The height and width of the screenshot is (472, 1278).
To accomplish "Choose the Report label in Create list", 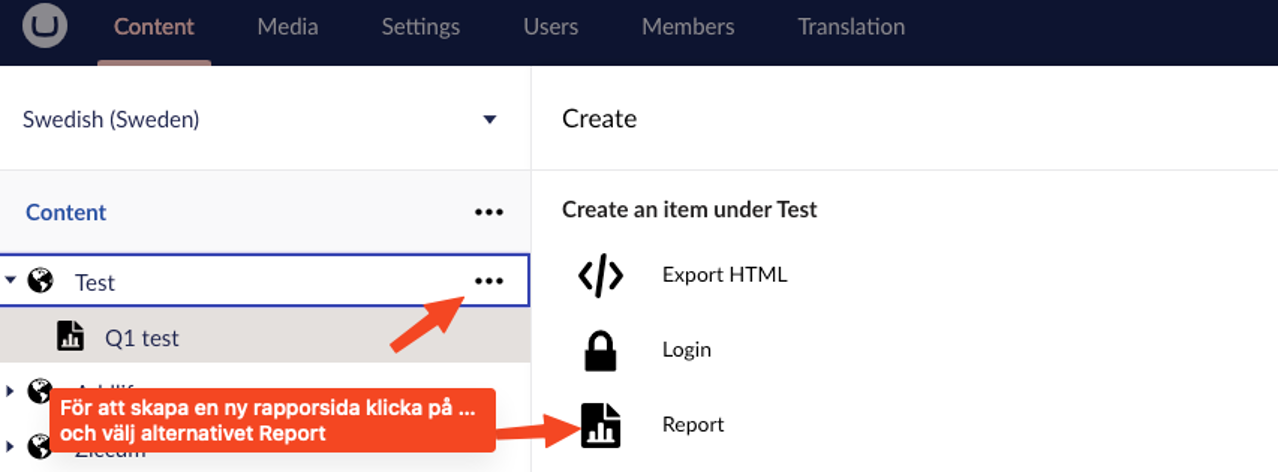I will 693,425.
